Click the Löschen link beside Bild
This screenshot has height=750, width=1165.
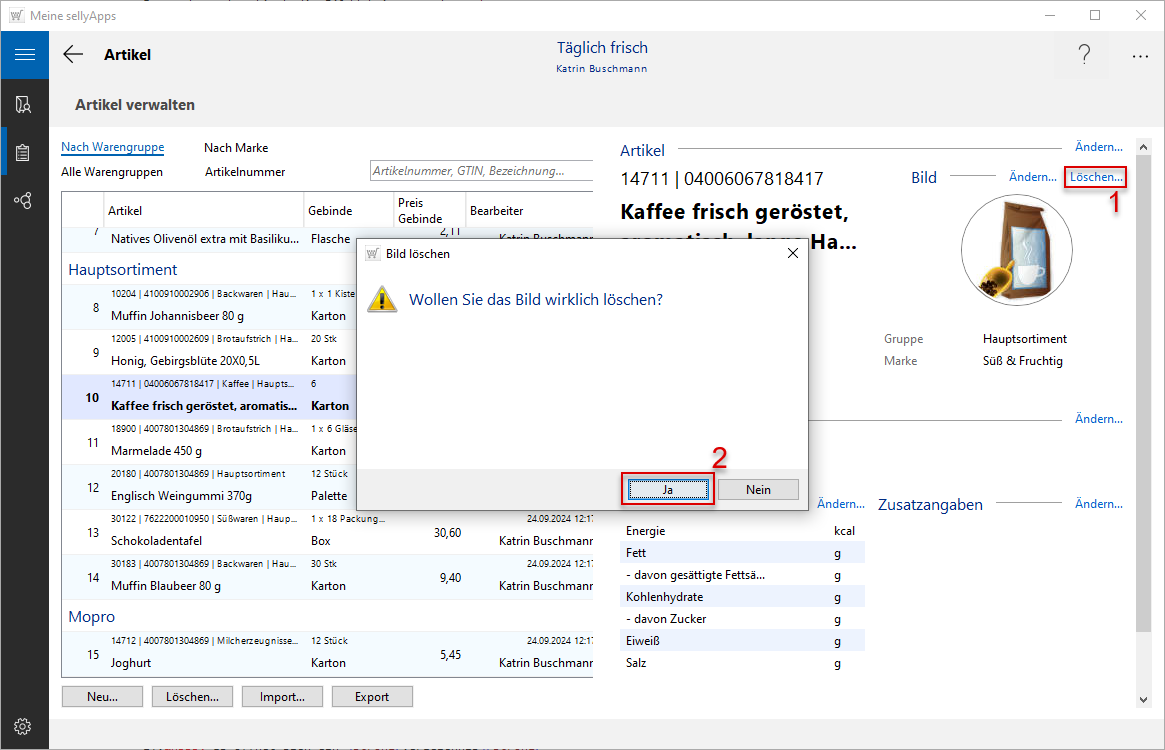[x=1096, y=177]
